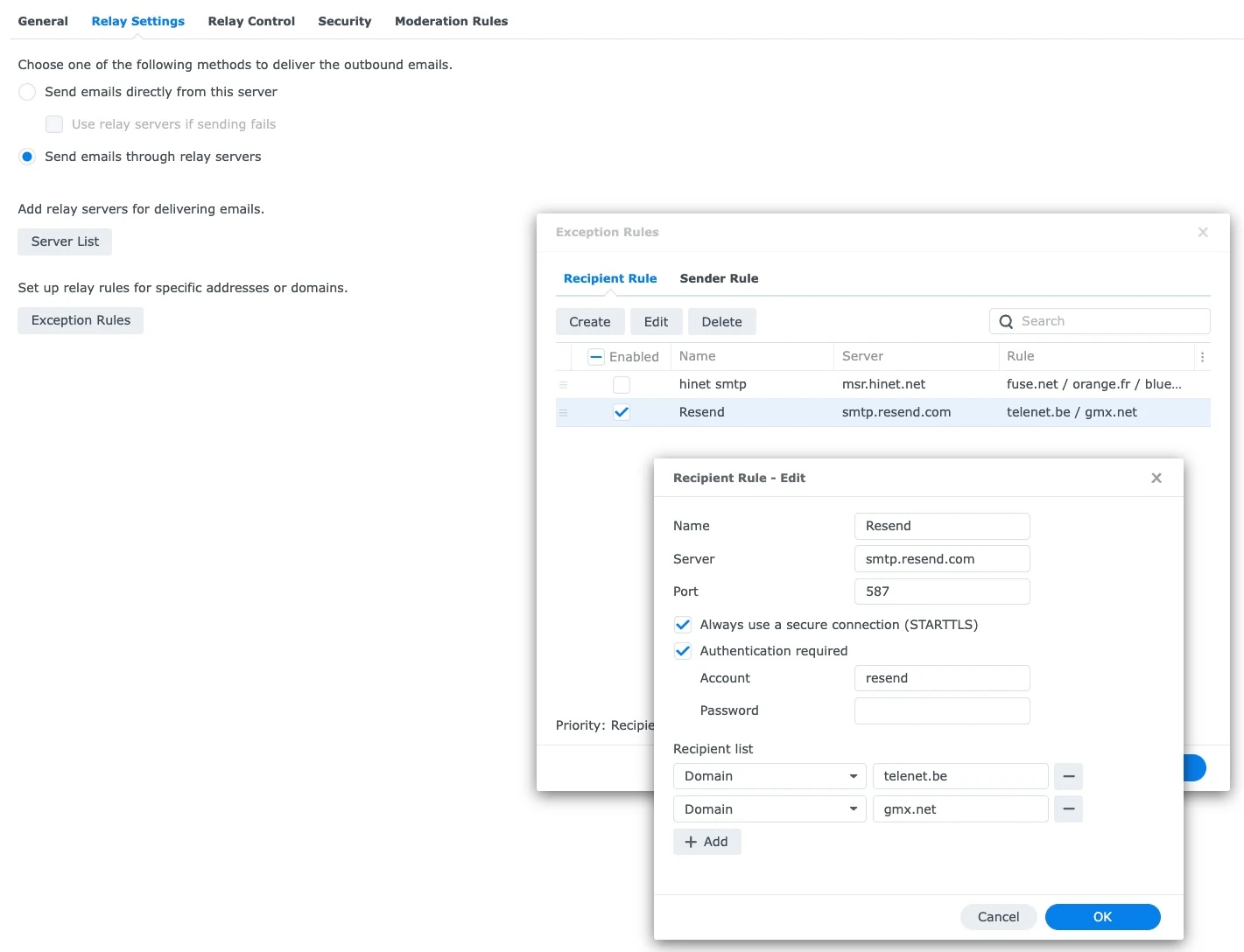Click the Port field showing 587
This screenshot has height=952, width=1244.
point(942,591)
